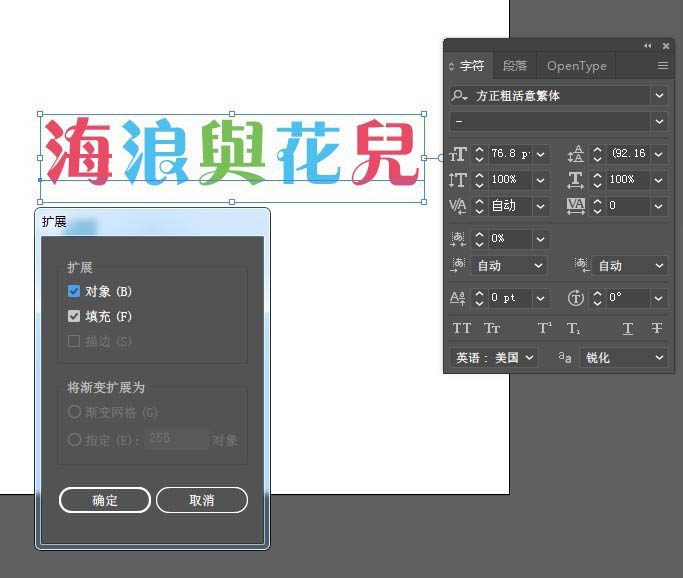This screenshot has width=683, height=578.
Task: Click the rotation 0° value field
Action: (628, 298)
